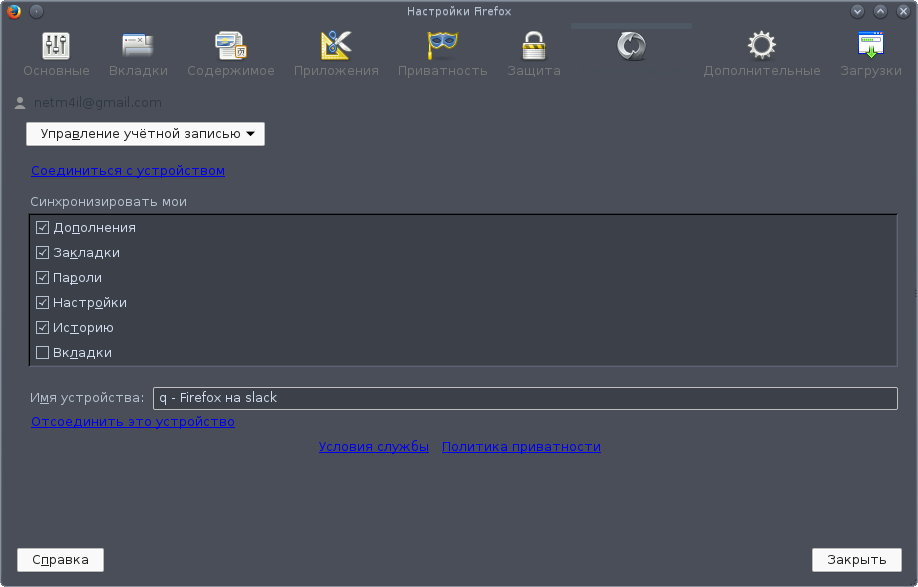Click the Закрыть button

point(857,560)
